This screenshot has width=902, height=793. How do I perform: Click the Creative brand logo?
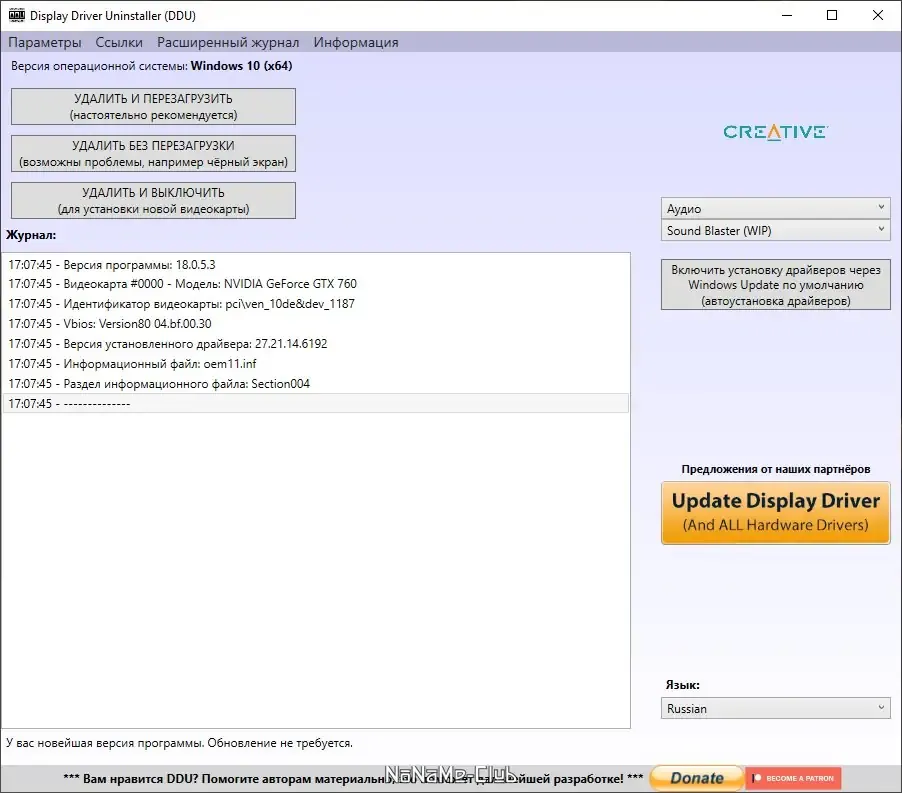click(x=775, y=132)
